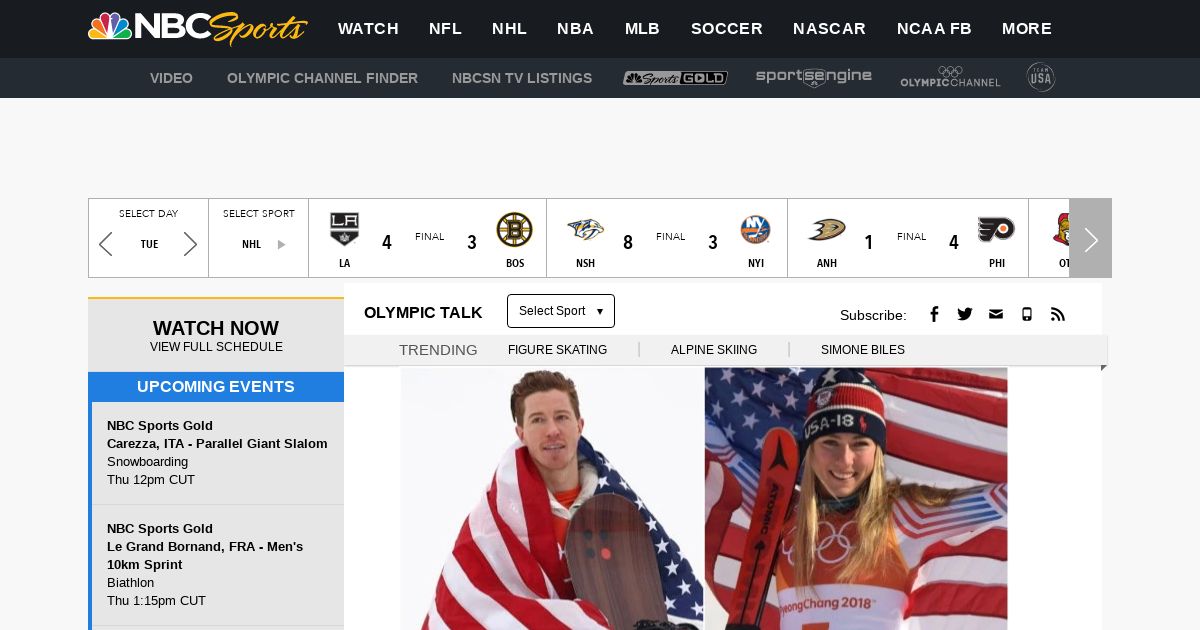Open the Select Sport dropdown in Olympic Talk
This screenshot has width=1200, height=630.
click(561, 311)
